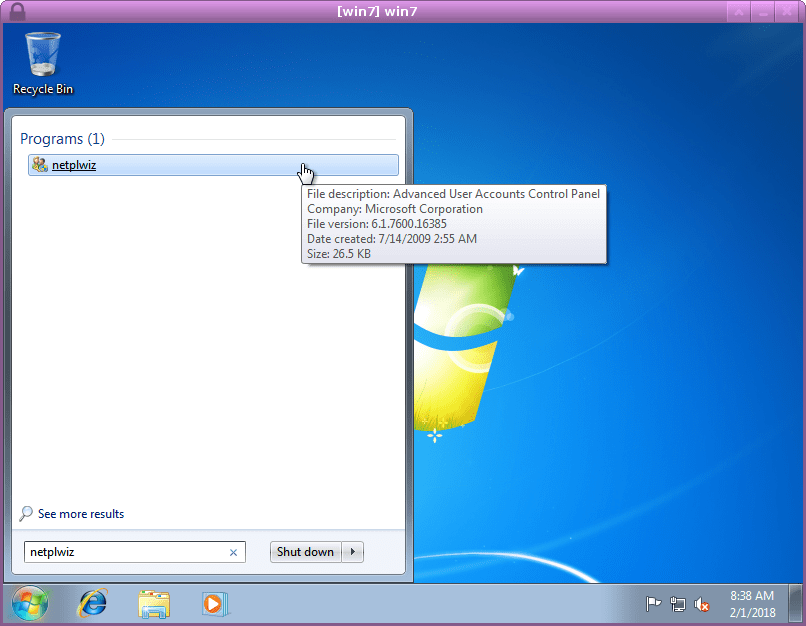Open the Action Center flag in the tray
Screen dimensions: 806x626
tap(654, 604)
